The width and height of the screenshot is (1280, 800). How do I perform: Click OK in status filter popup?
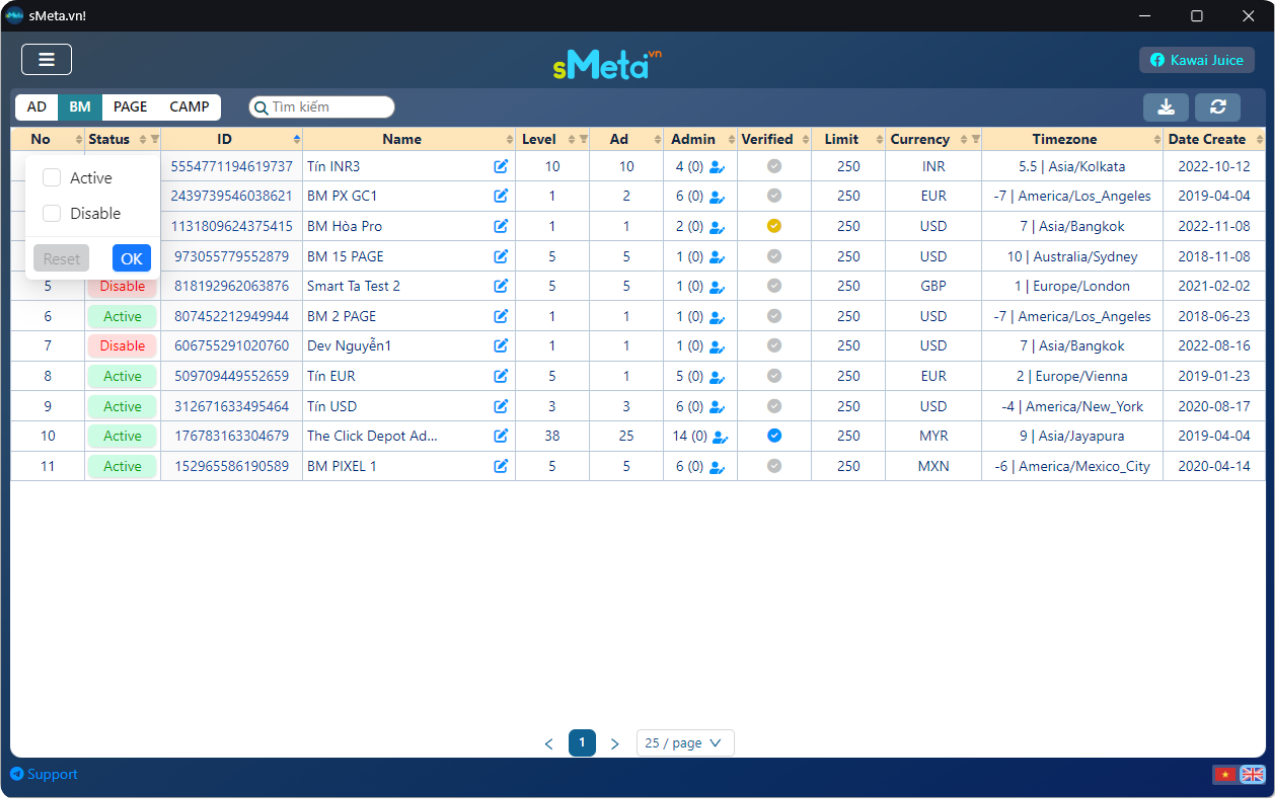click(x=131, y=259)
